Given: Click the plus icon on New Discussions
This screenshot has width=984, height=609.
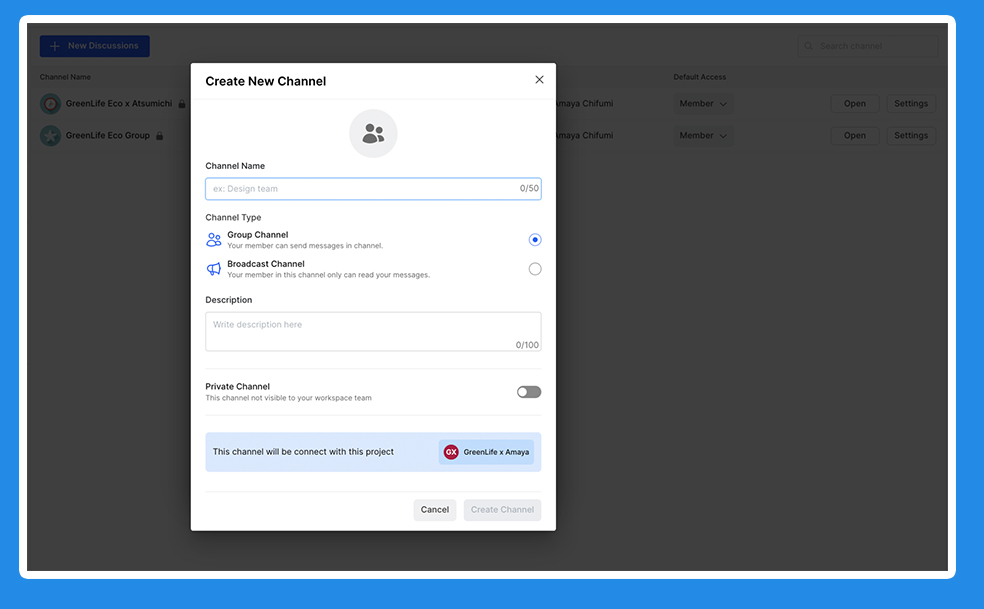Looking at the screenshot, I should pos(55,46).
